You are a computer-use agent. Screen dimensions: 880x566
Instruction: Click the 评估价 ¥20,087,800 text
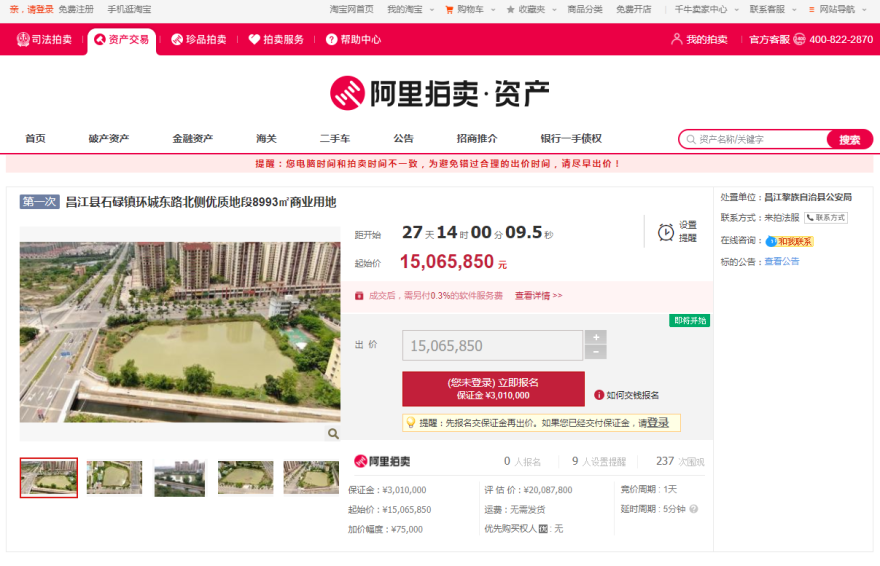528,490
